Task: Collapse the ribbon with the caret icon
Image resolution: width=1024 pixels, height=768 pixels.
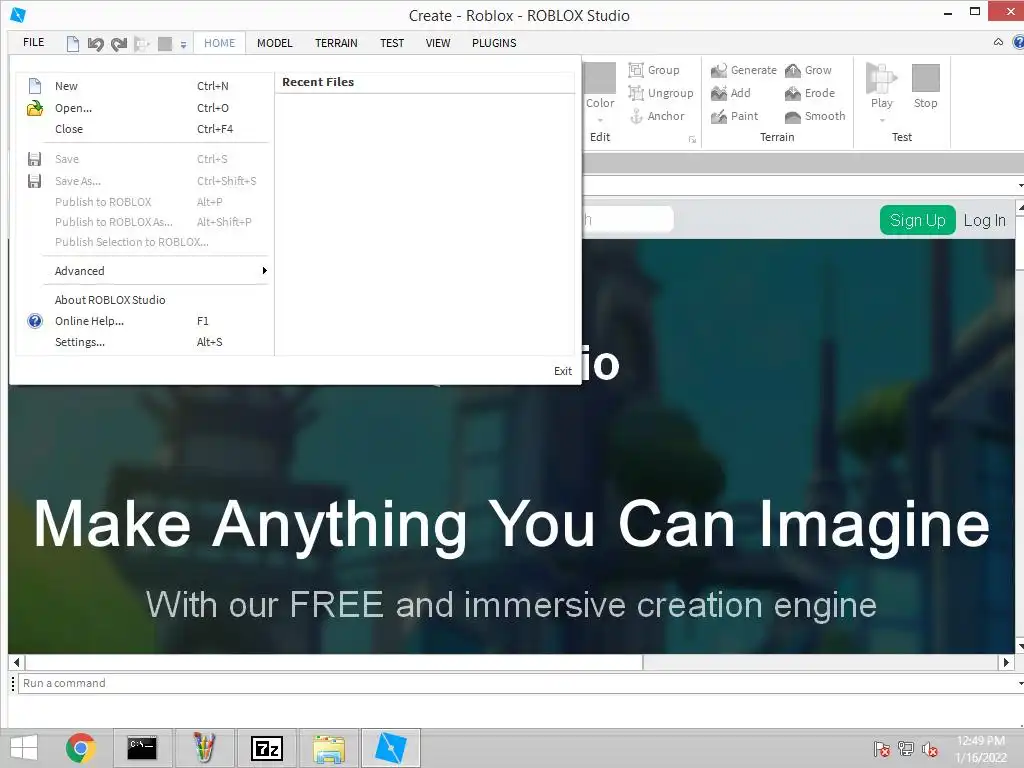Action: coord(999,42)
